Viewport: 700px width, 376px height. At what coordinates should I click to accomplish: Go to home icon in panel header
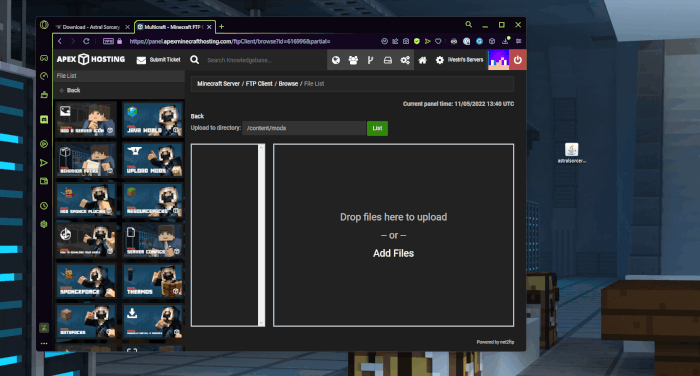pyautogui.click(x=422, y=60)
